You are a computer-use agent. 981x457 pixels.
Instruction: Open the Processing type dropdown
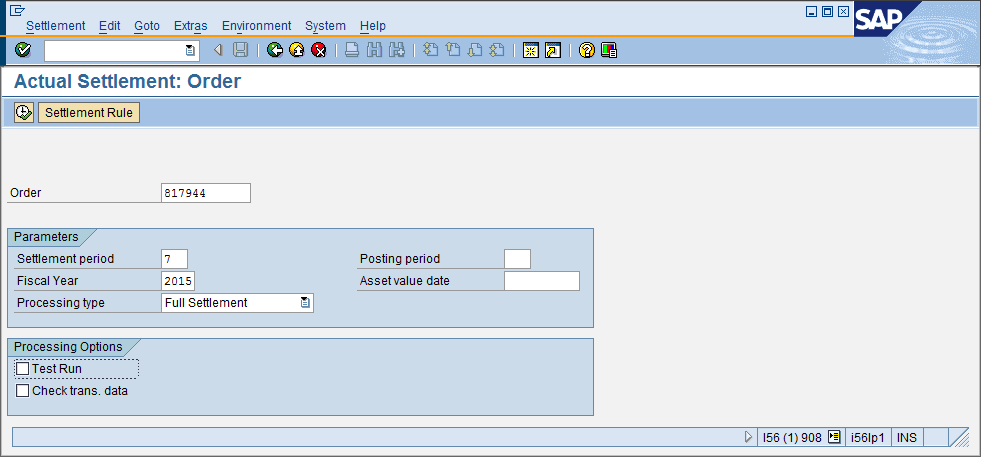tap(305, 303)
